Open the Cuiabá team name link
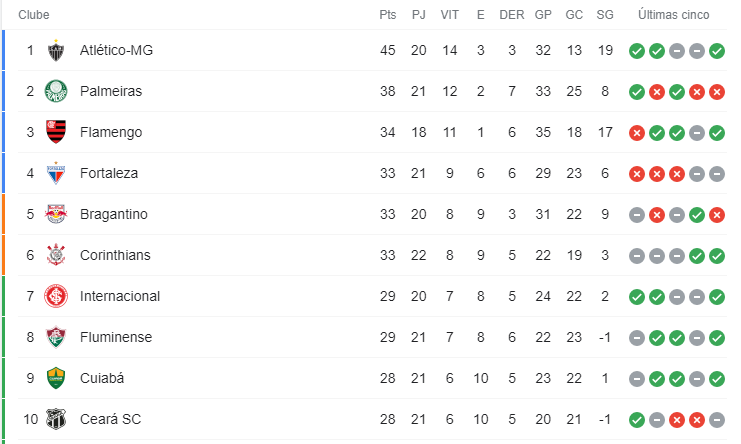This screenshot has height=444, width=741. [102, 378]
